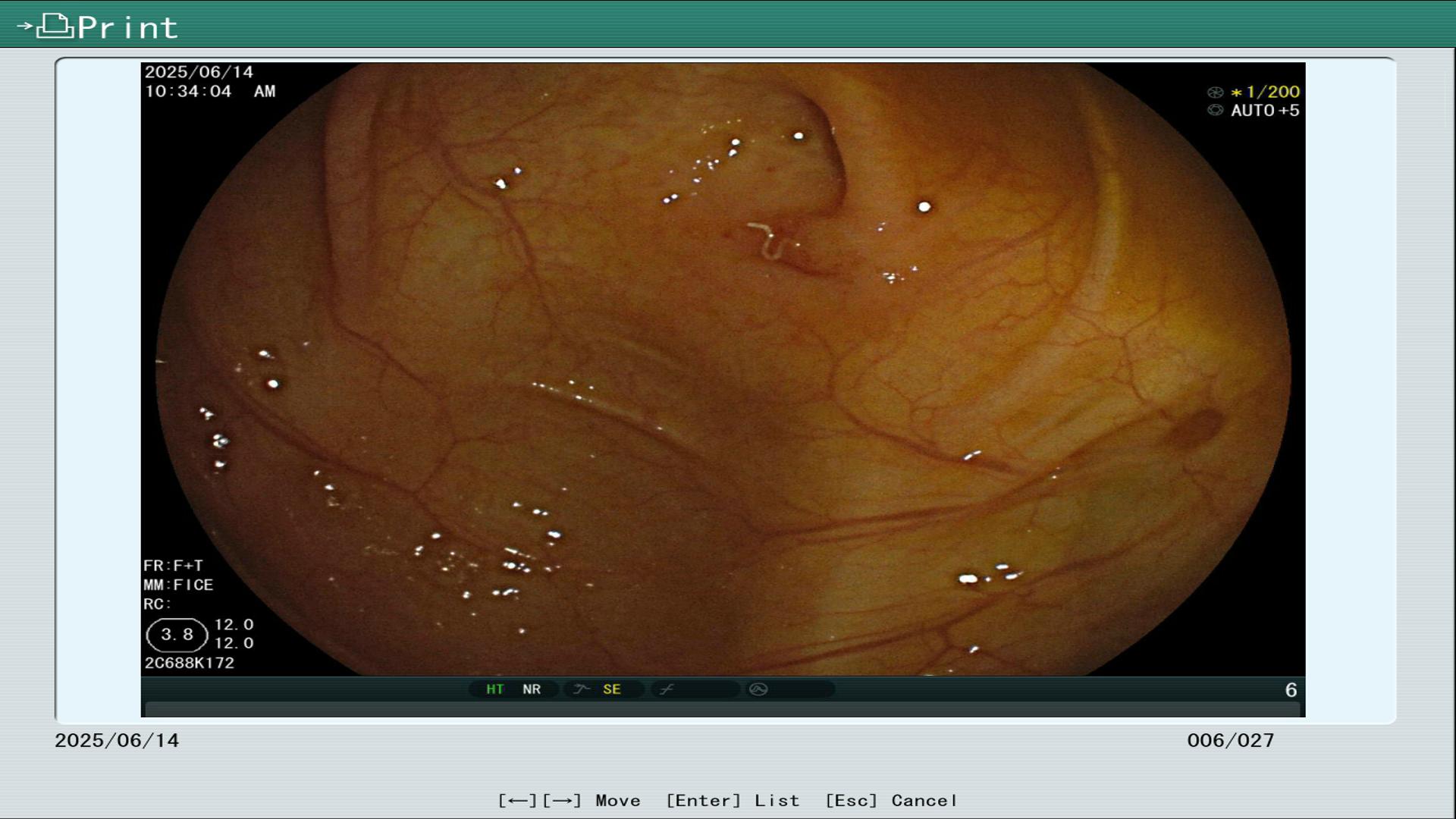Click the 10:34:04 AM timestamp
This screenshot has width=1456, height=819.
point(210,92)
